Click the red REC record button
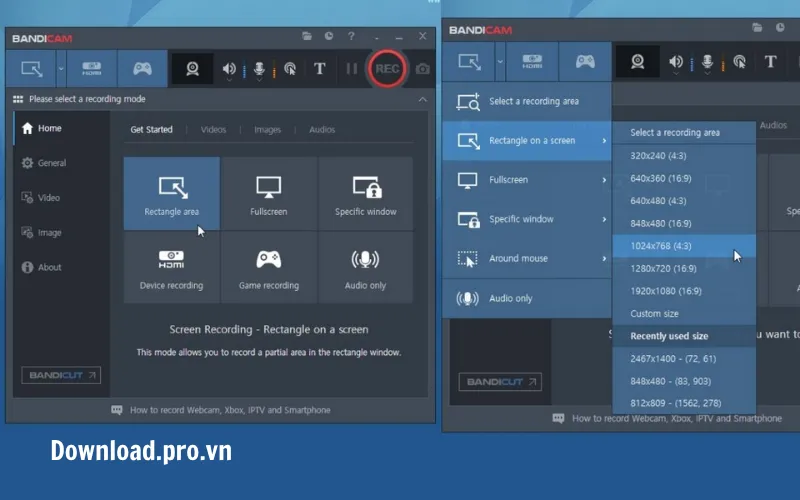This screenshot has height=500, width=800. [387, 69]
